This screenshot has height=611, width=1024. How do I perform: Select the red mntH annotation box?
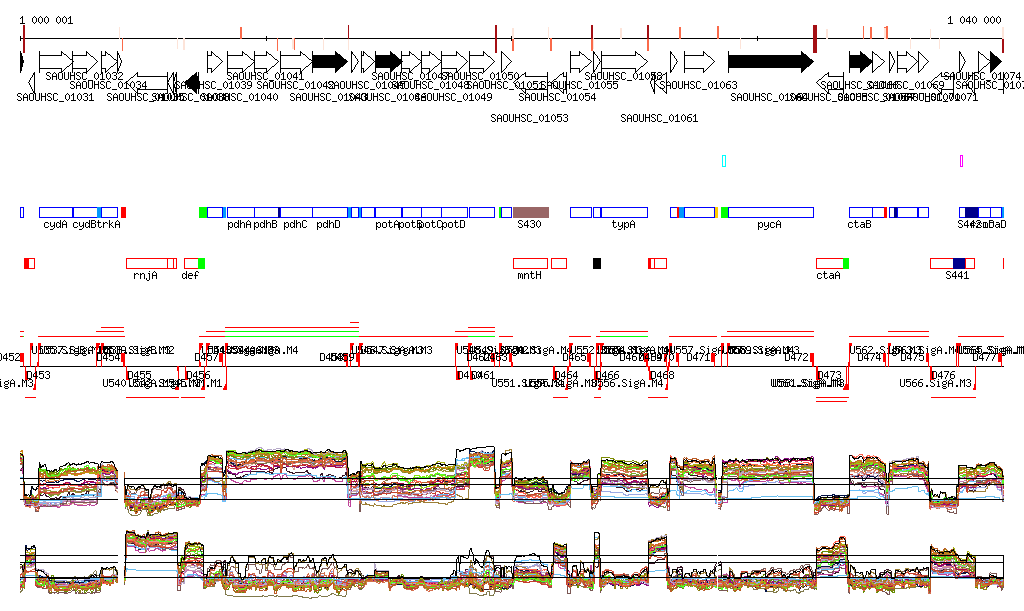[x=530, y=263]
